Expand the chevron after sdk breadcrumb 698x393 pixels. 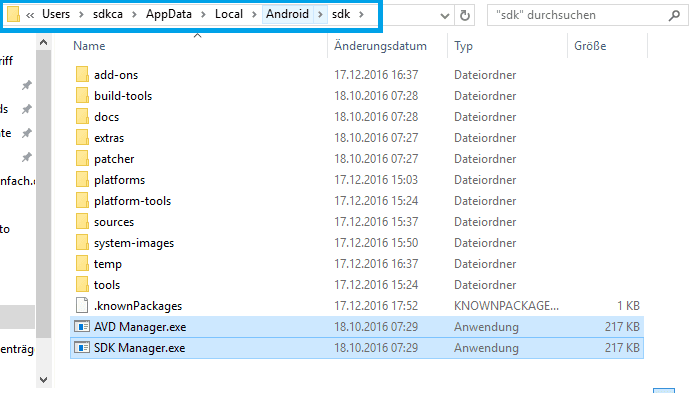click(361, 15)
